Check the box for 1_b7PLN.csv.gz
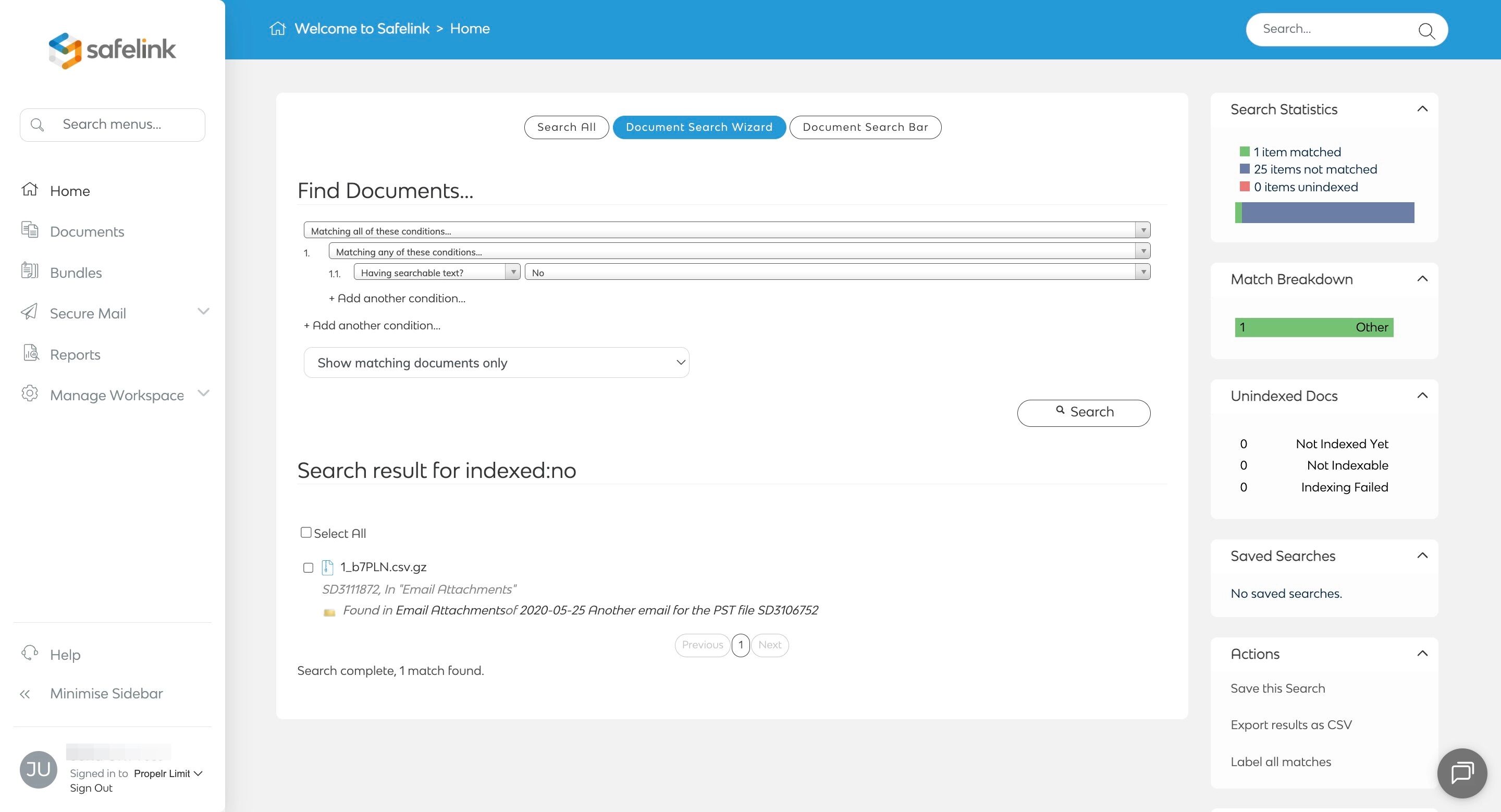The height and width of the screenshot is (812, 1501). (308, 568)
